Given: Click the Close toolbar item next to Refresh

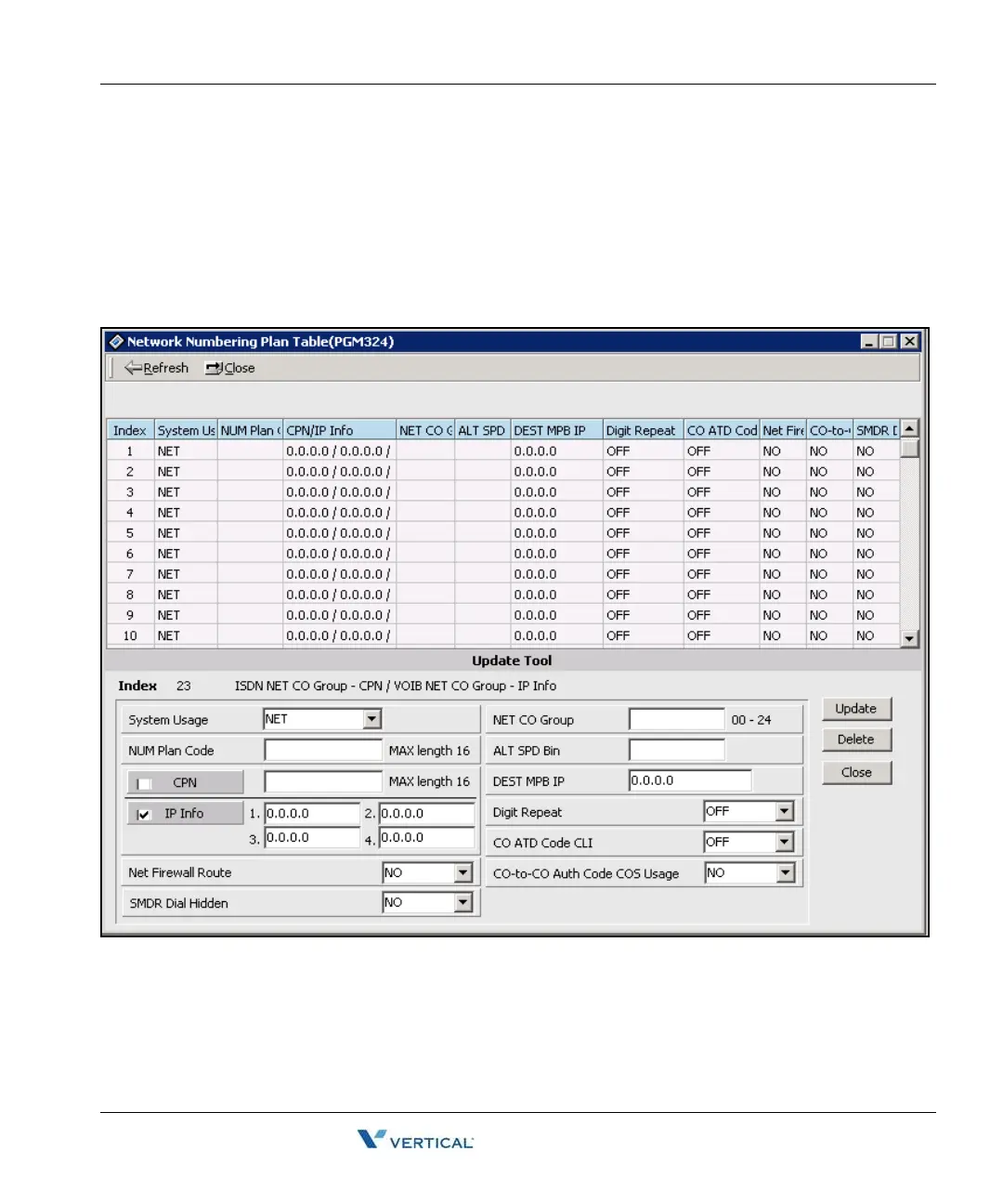Looking at the screenshot, I should 230,368.
